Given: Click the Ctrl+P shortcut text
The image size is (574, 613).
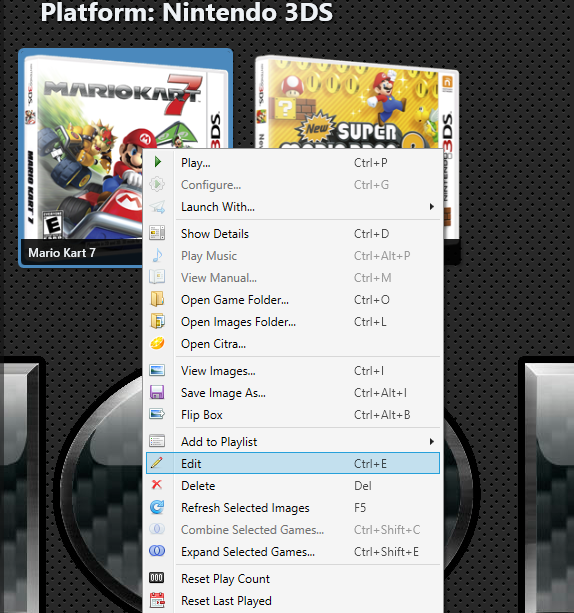Looking at the screenshot, I should tap(371, 163).
